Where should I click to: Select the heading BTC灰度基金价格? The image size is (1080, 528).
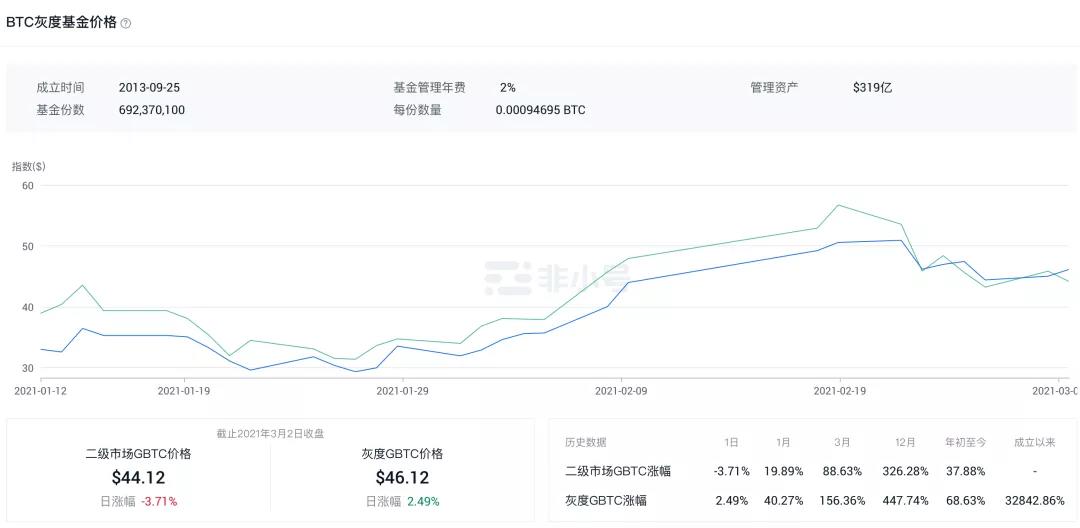pyautogui.click(x=61, y=22)
